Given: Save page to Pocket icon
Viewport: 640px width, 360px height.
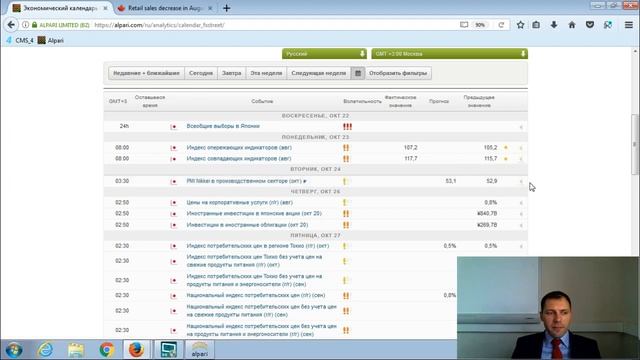Looking at the screenshot, I should 590,25.
